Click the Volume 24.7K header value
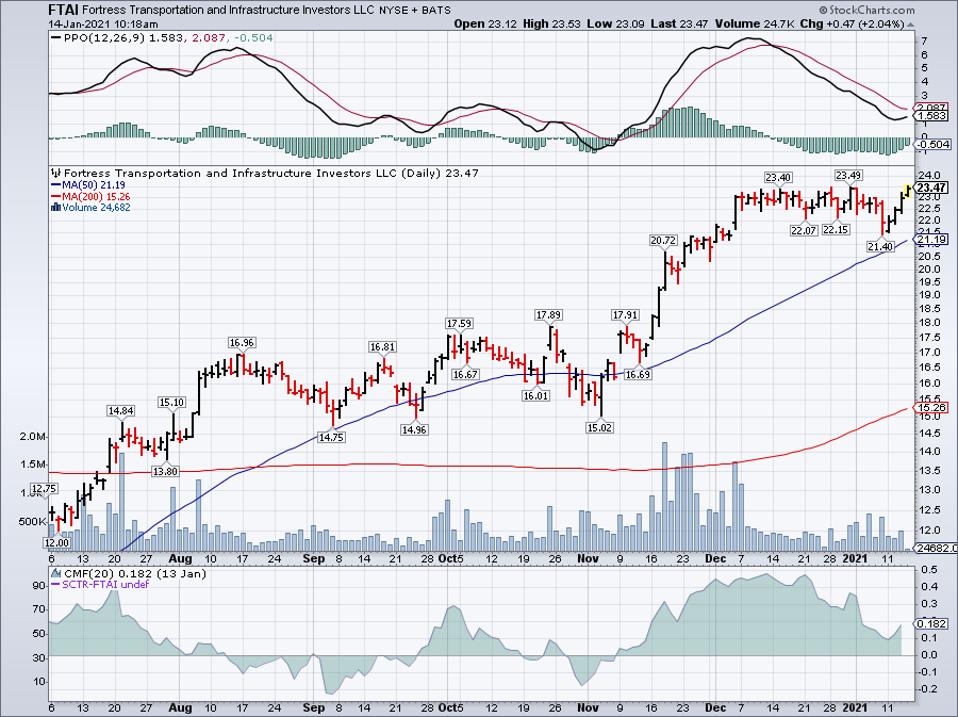The width and height of the screenshot is (958, 717). point(754,24)
